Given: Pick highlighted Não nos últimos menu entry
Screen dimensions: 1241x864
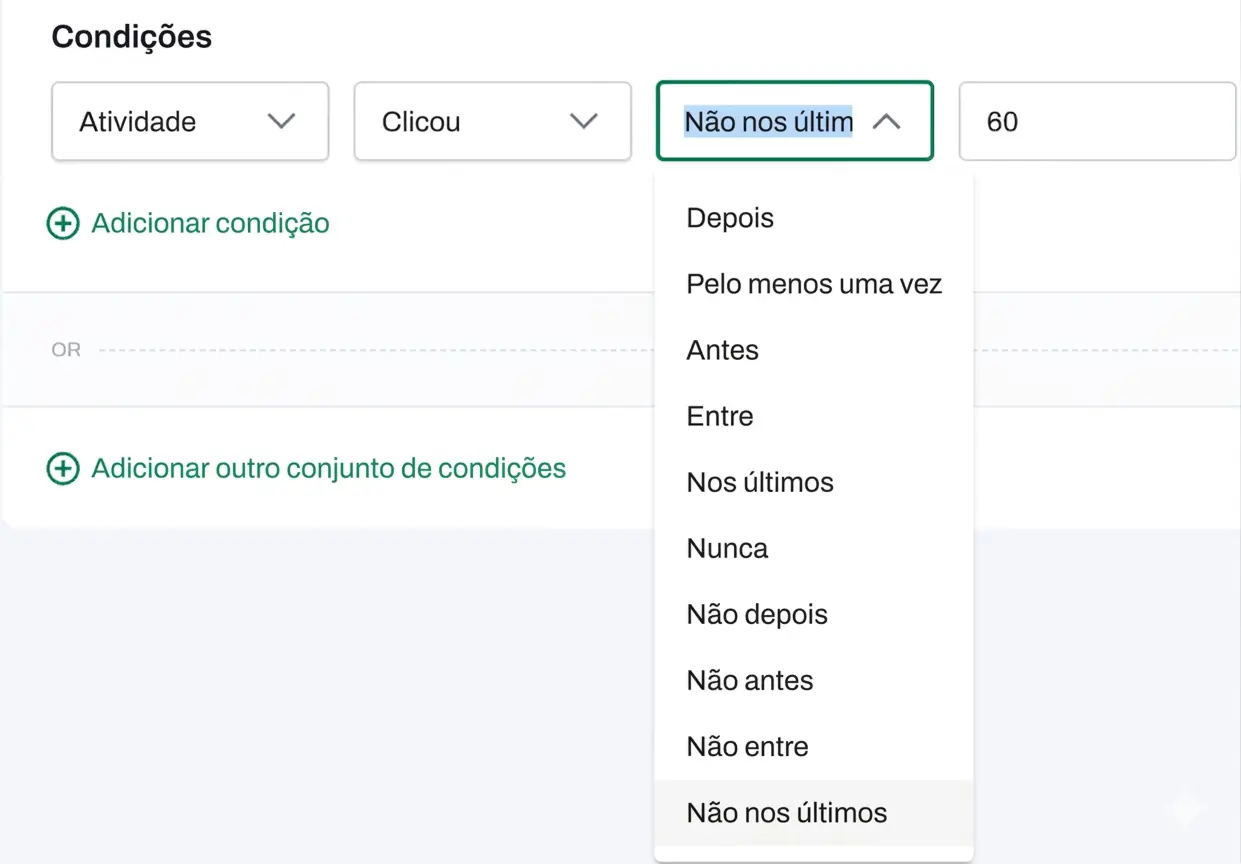Looking at the screenshot, I should [787, 812].
